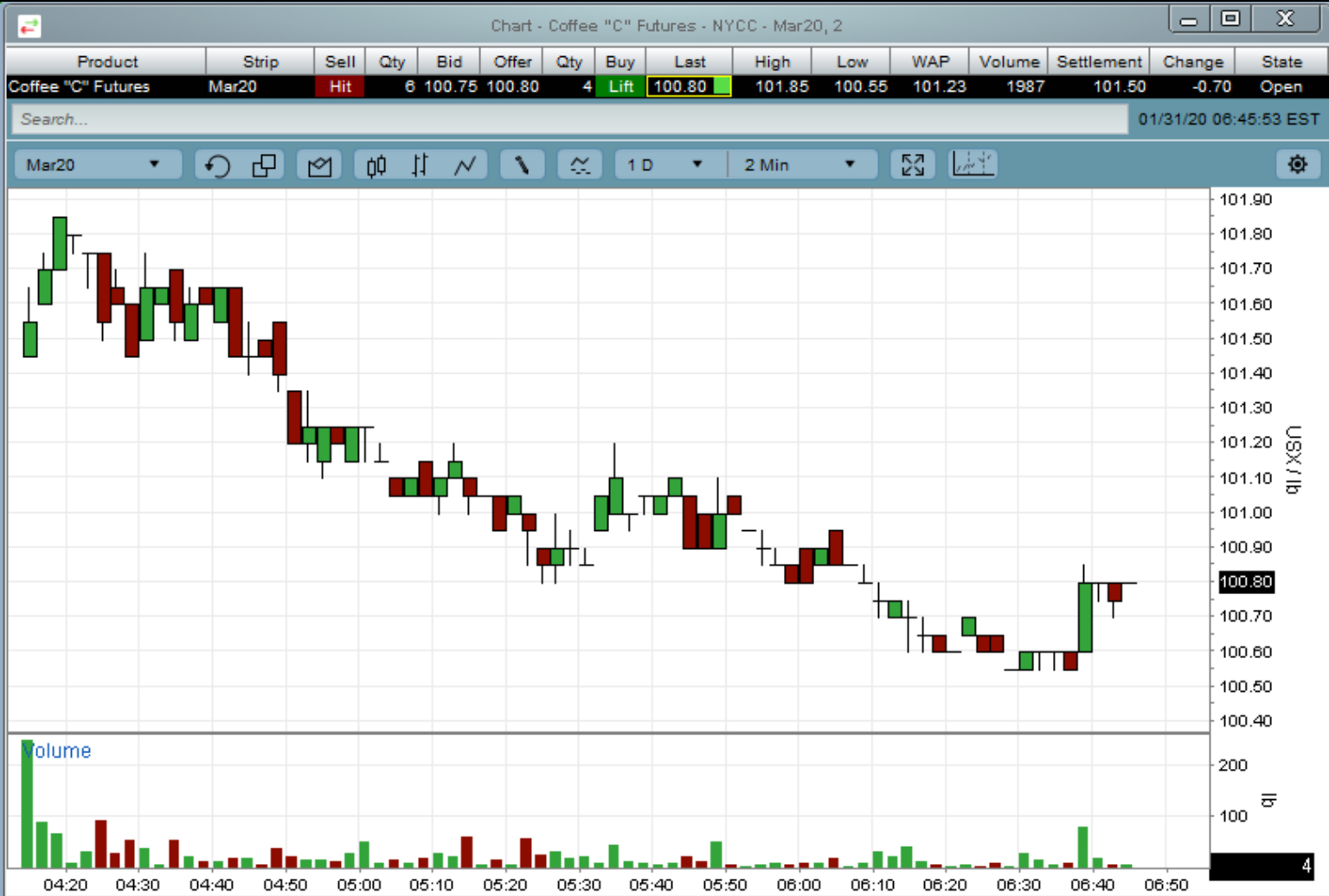This screenshot has width=1329, height=896.
Task: Click the highlighted Last price 100.80 cell
Action: 689,86
